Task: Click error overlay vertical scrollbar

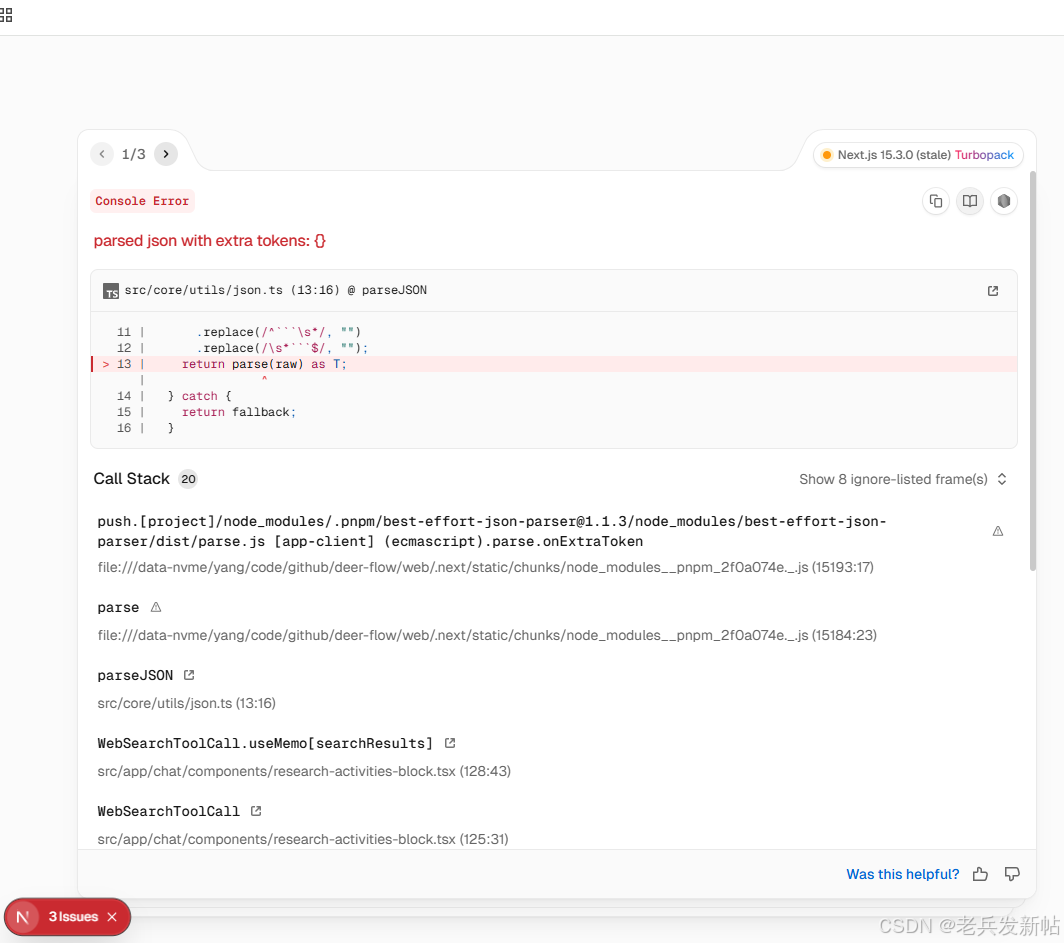Action: coord(1033,370)
